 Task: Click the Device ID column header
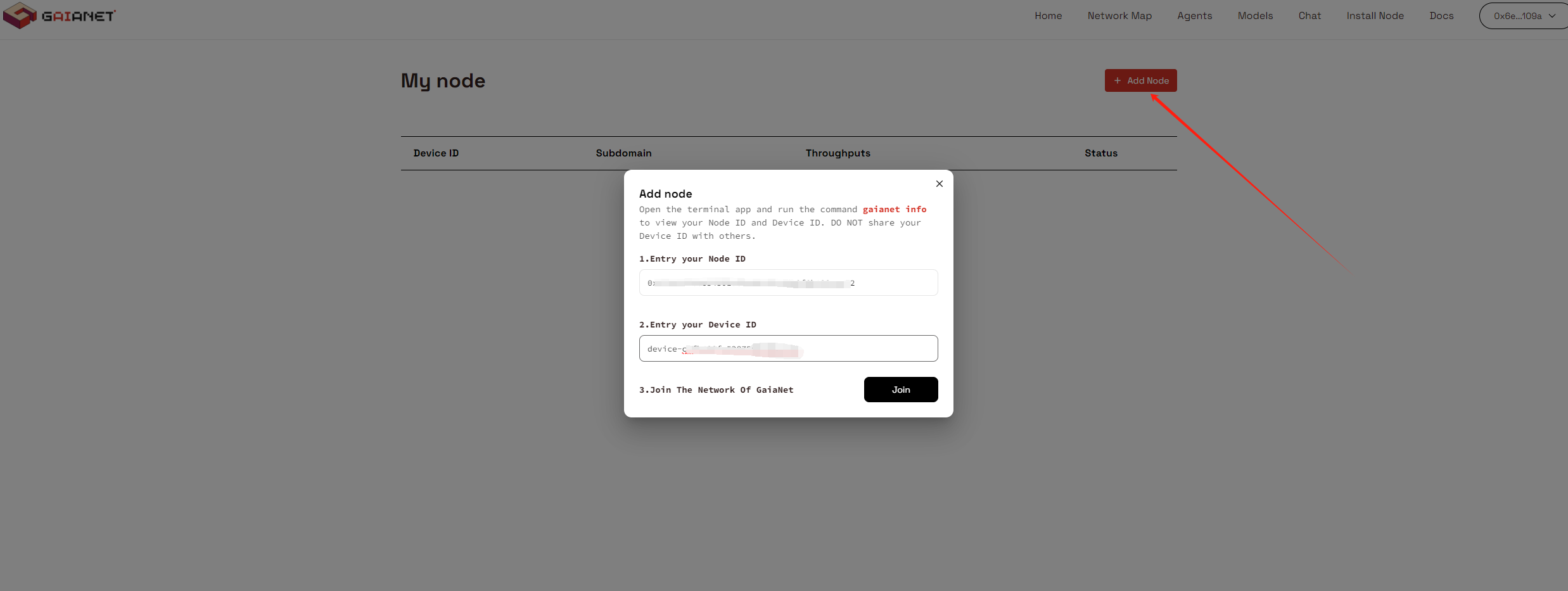(436, 153)
